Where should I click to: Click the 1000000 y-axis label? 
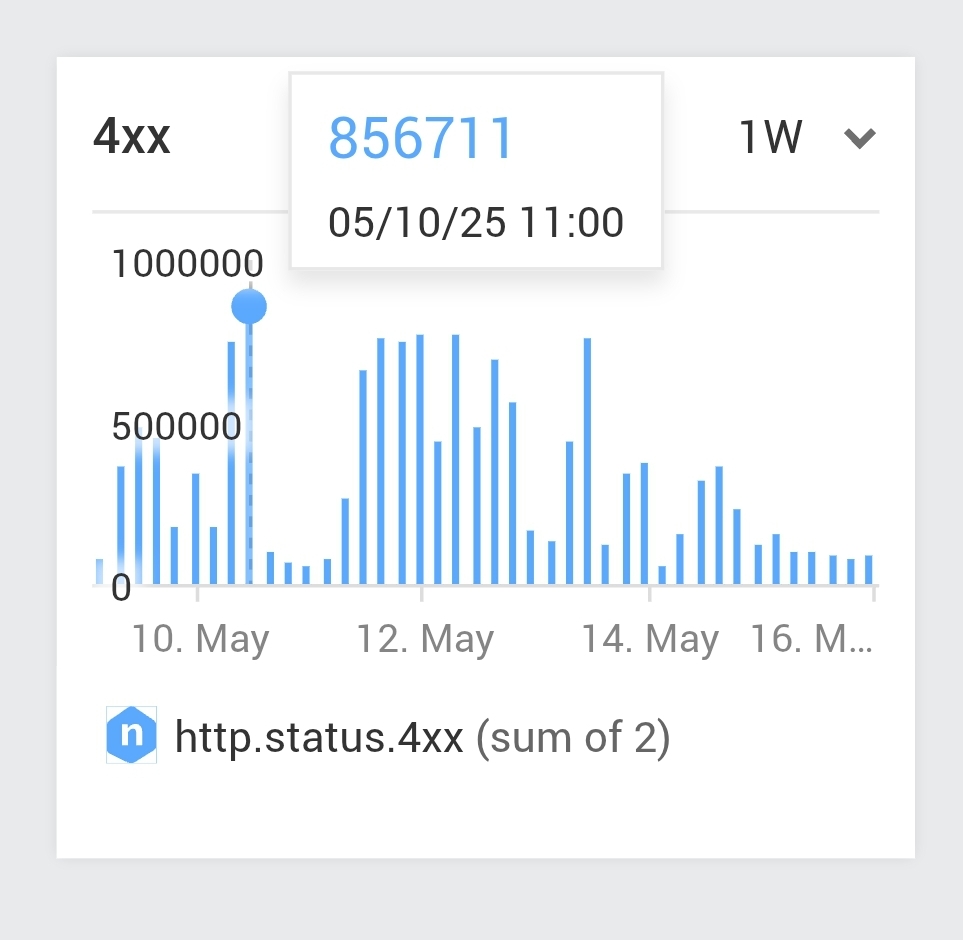coord(188,263)
